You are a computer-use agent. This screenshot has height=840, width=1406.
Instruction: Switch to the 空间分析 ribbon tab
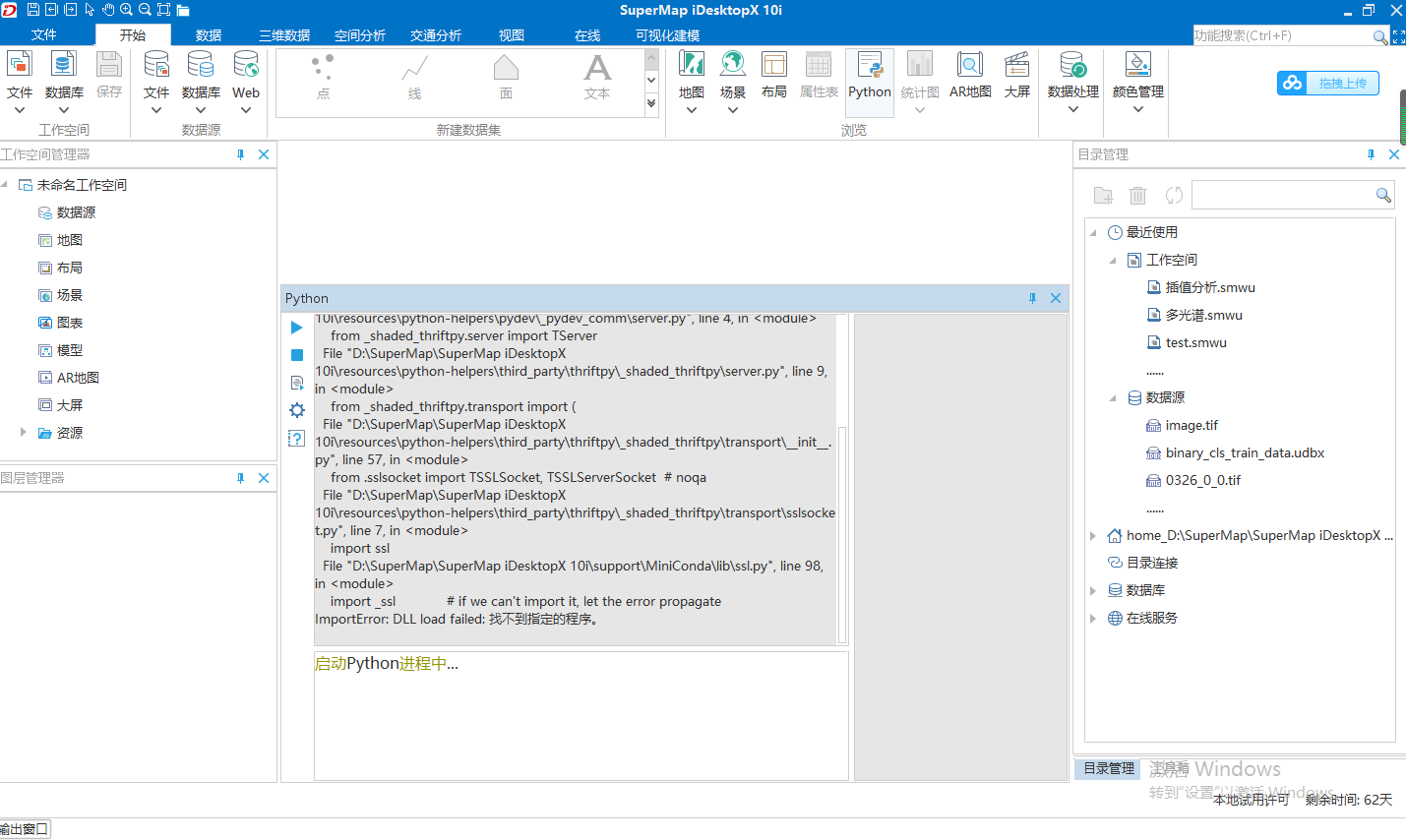click(360, 35)
